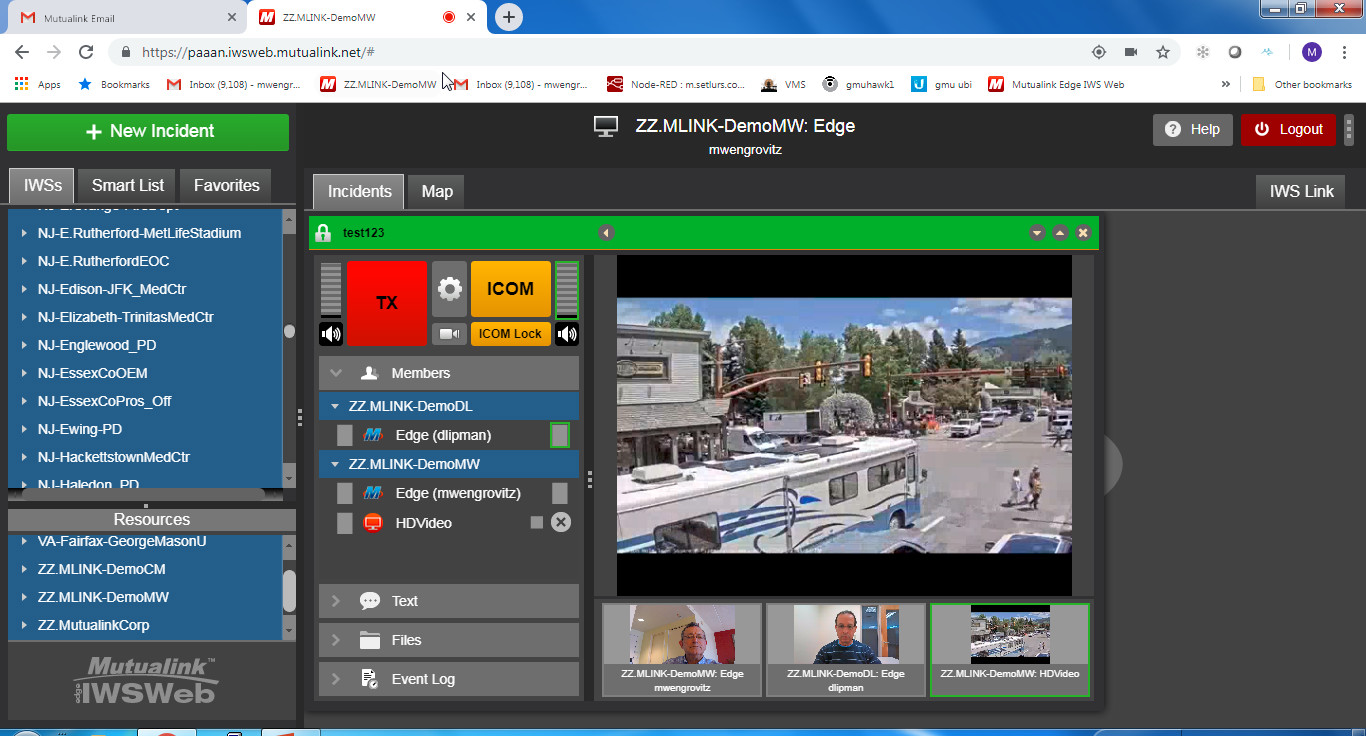Switch to the Smart List tab
1366x736 pixels.
click(128, 185)
